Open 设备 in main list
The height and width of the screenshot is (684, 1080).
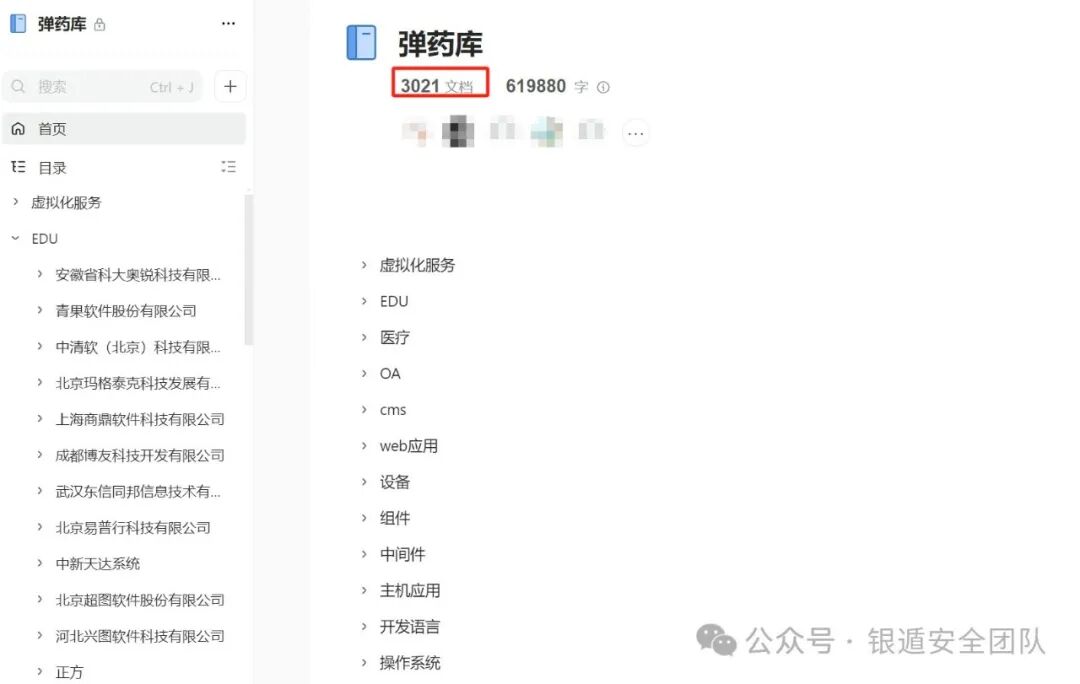[x=395, y=482]
